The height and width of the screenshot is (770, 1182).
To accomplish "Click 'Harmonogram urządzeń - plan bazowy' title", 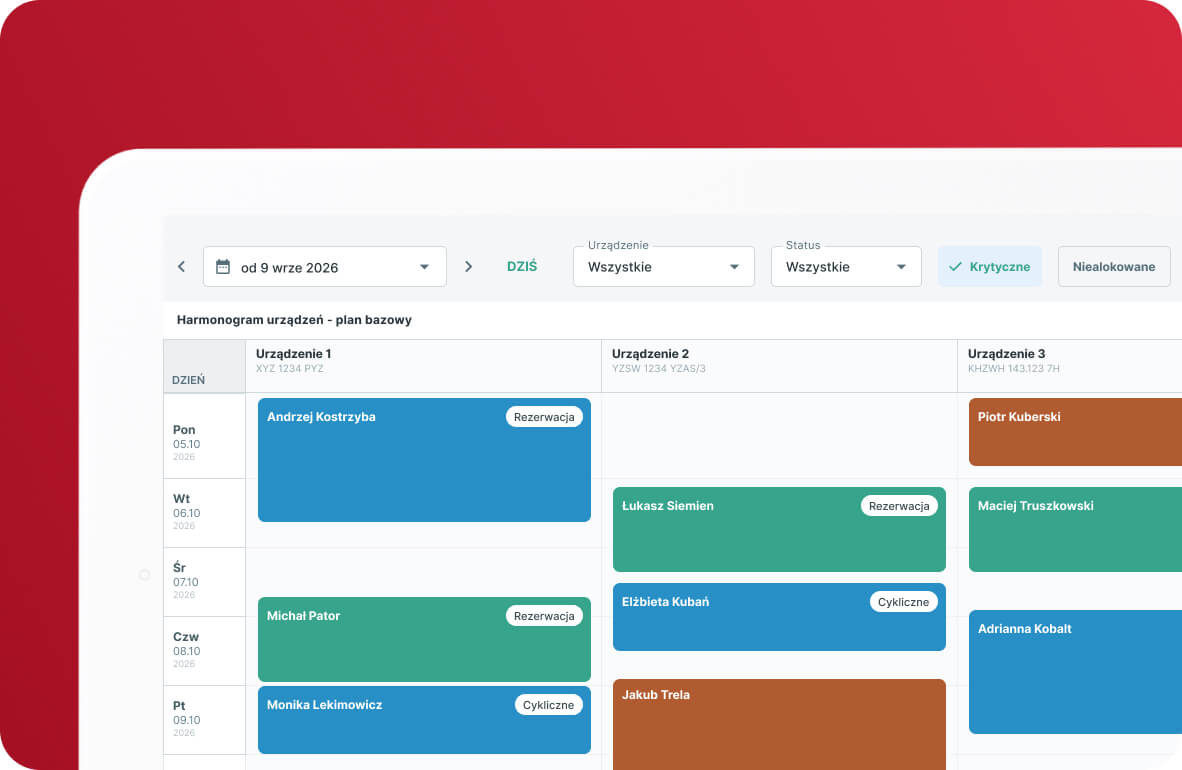I will (294, 320).
